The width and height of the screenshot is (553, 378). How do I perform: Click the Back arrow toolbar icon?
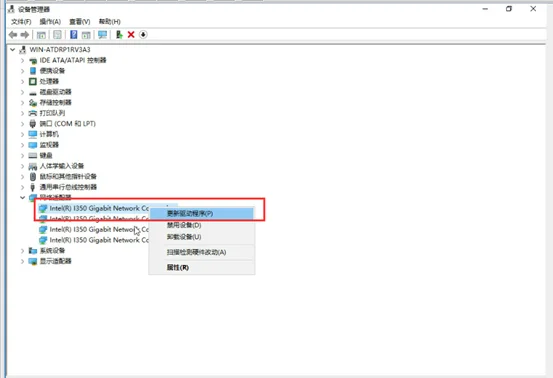pyautogui.click(x=13, y=35)
